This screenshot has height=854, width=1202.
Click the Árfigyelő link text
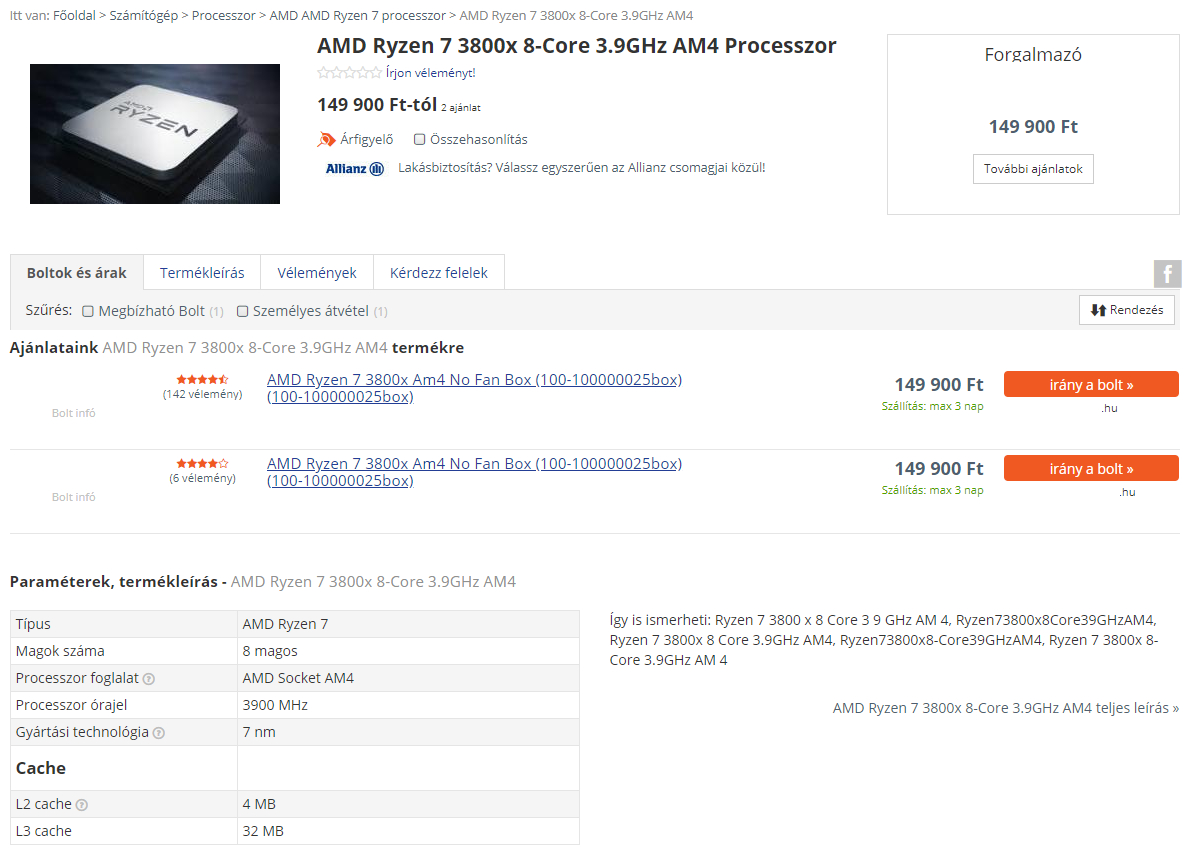tap(368, 140)
